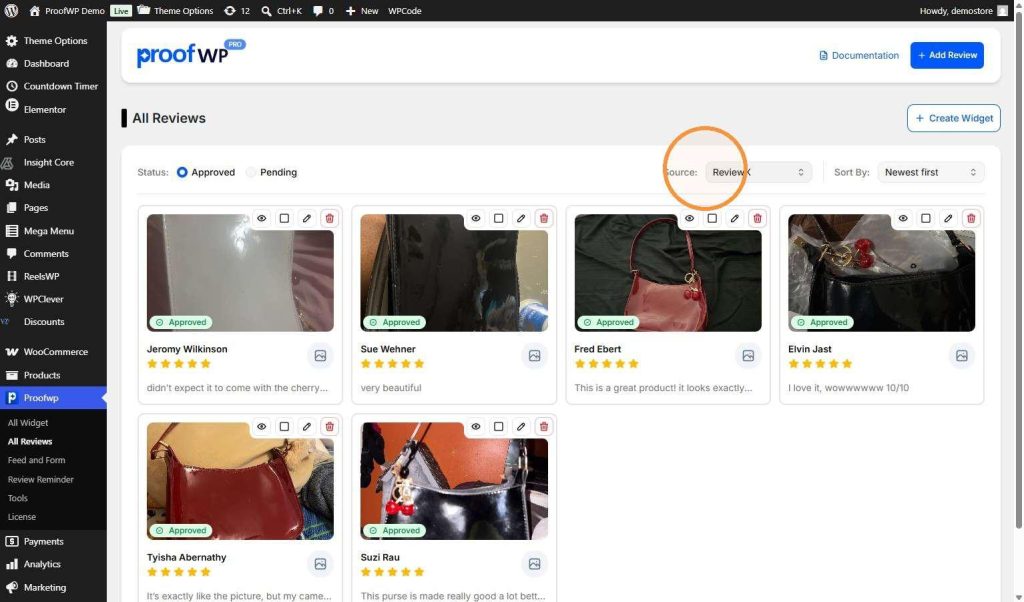
Task: Open the New content menu
Action: tap(362, 10)
